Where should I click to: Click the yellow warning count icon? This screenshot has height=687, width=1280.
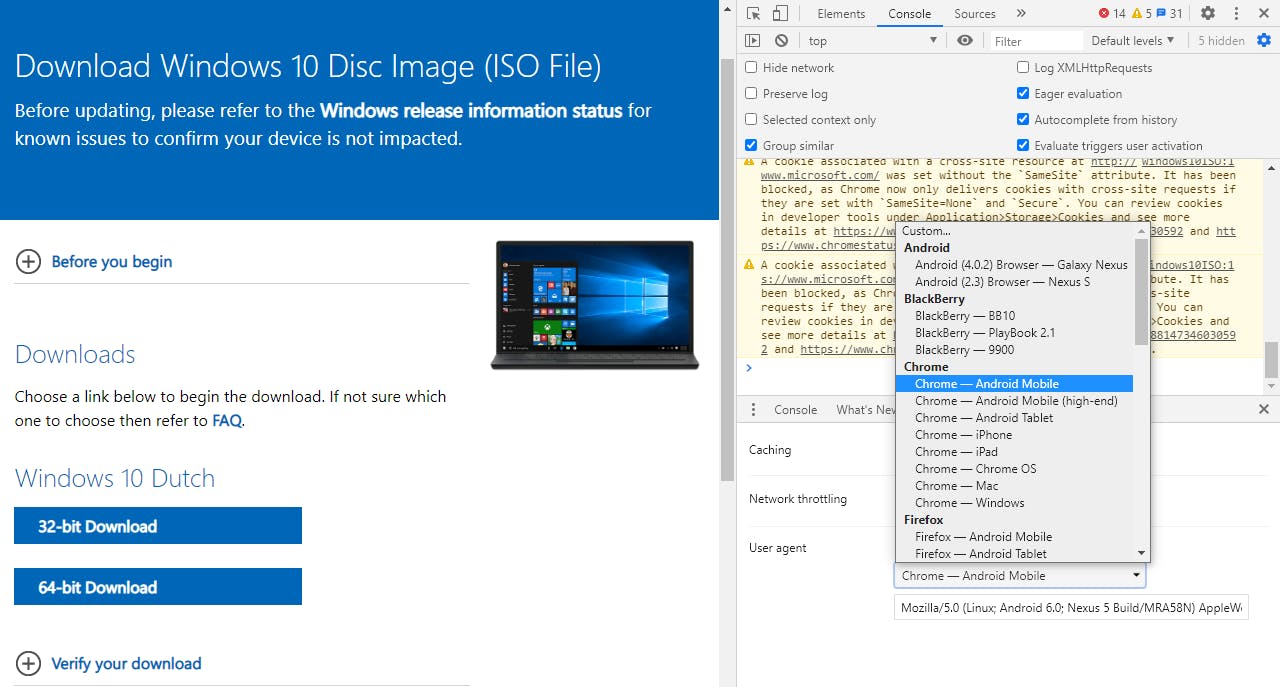pyautogui.click(x=1137, y=13)
